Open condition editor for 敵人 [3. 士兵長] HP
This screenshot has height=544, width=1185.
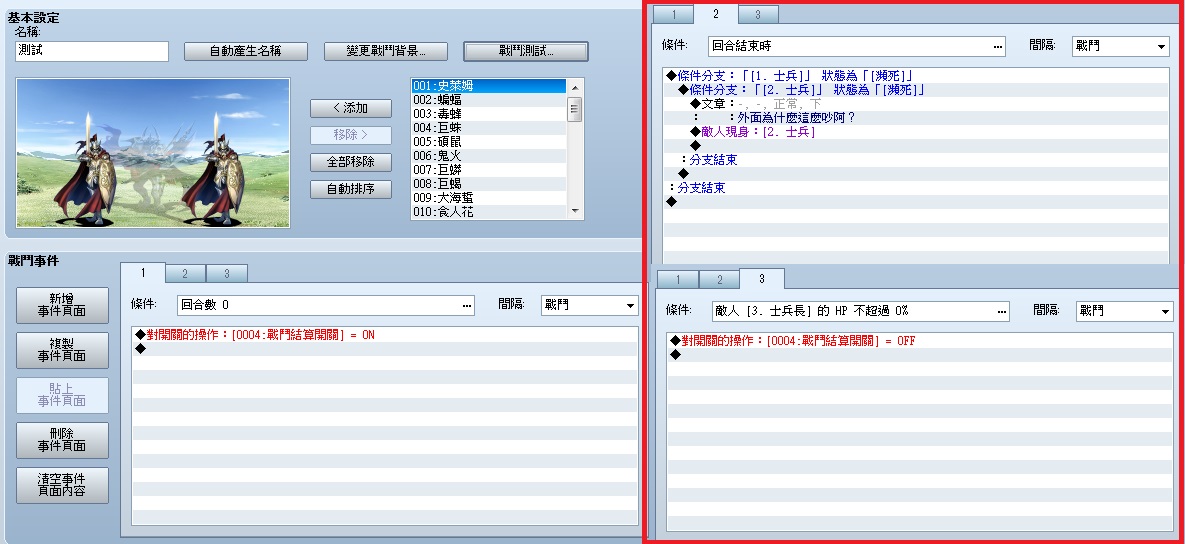pyautogui.click(x=1002, y=311)
